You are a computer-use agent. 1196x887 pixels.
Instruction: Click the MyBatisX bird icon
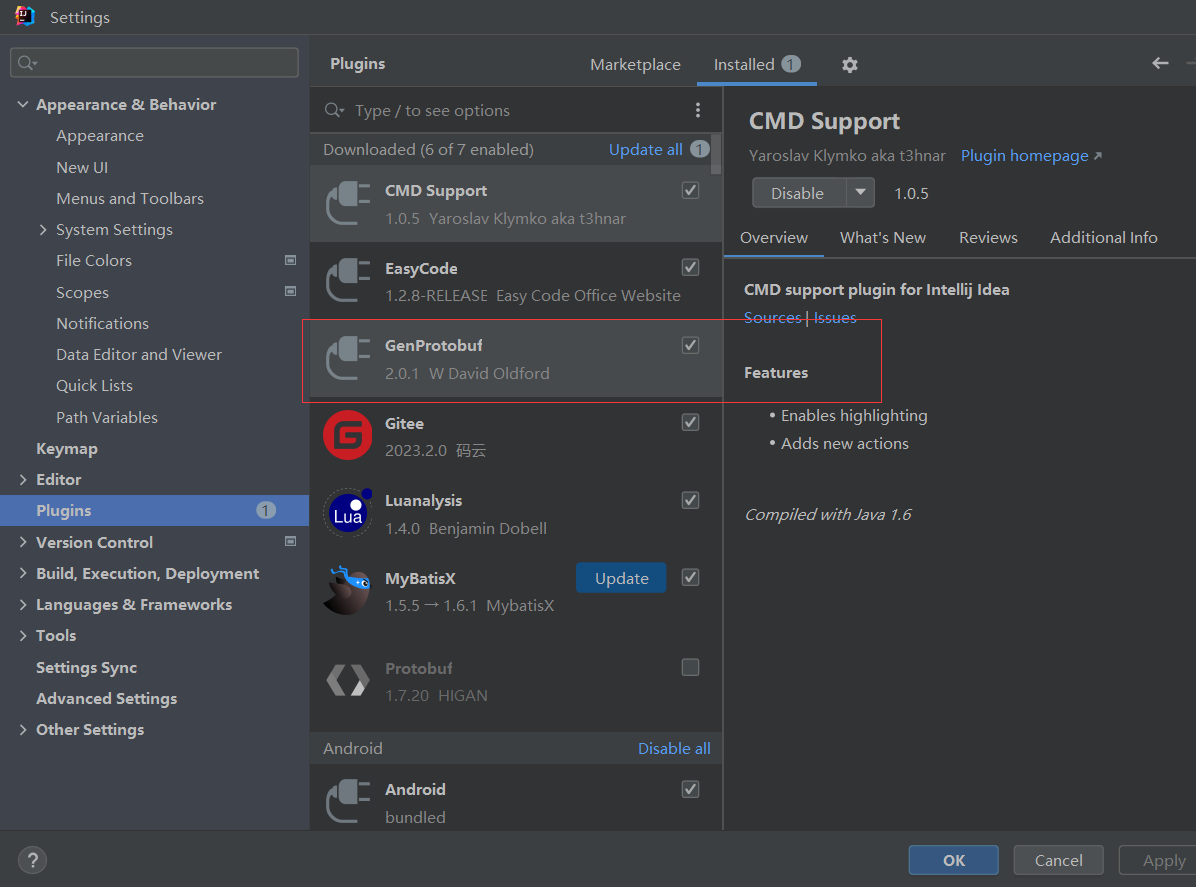(x=348, y=590)
